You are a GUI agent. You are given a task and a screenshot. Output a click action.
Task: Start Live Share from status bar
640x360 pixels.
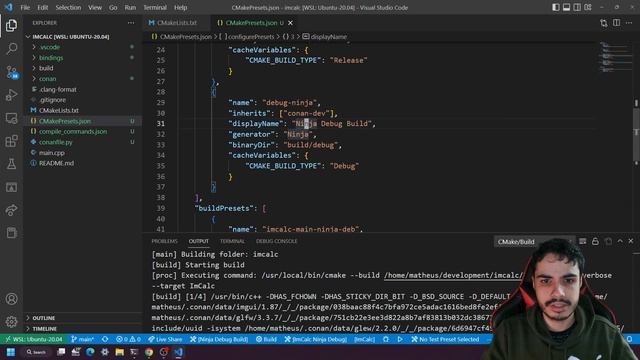pos(165,339)
